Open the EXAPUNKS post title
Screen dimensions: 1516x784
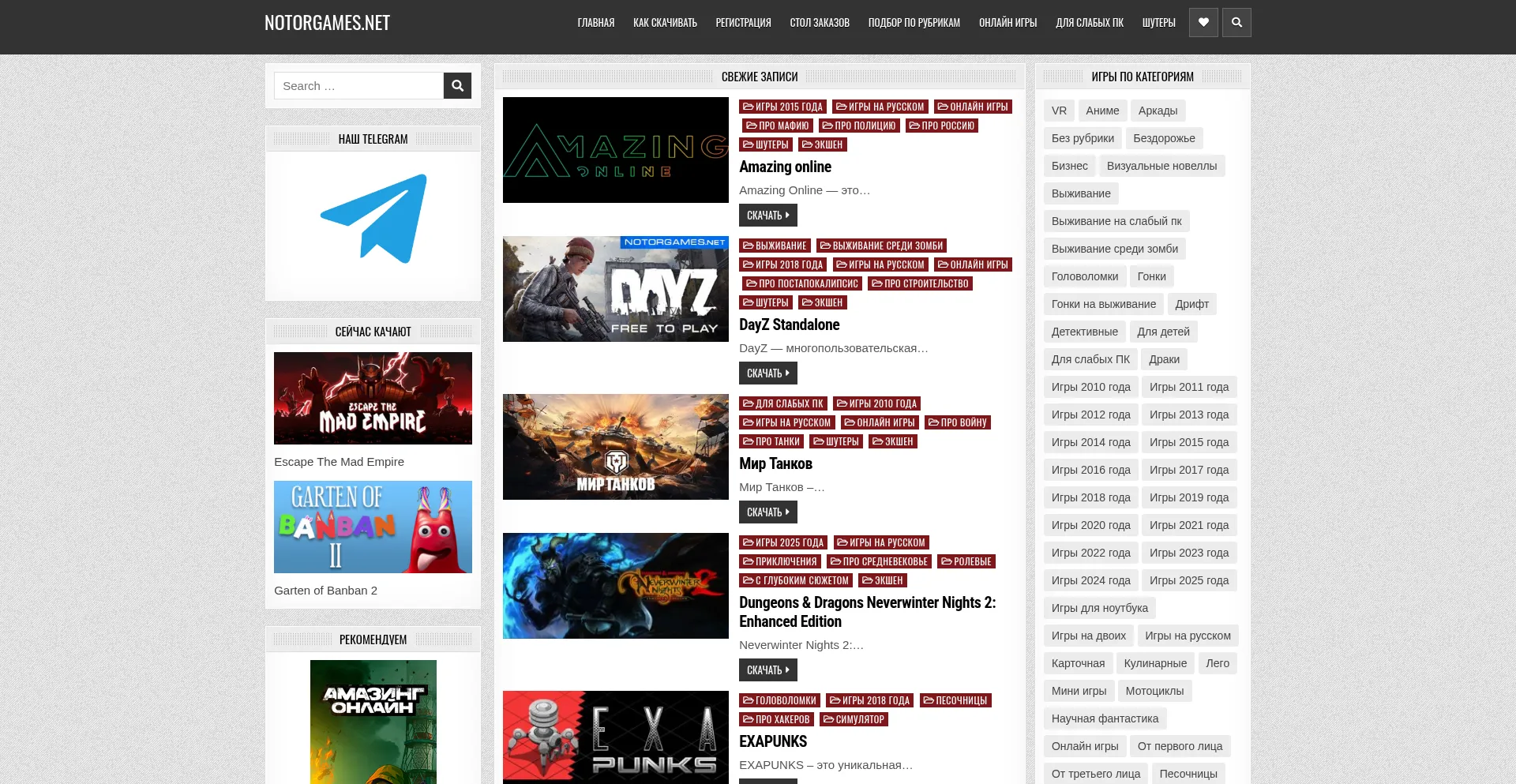click(773, 741)
